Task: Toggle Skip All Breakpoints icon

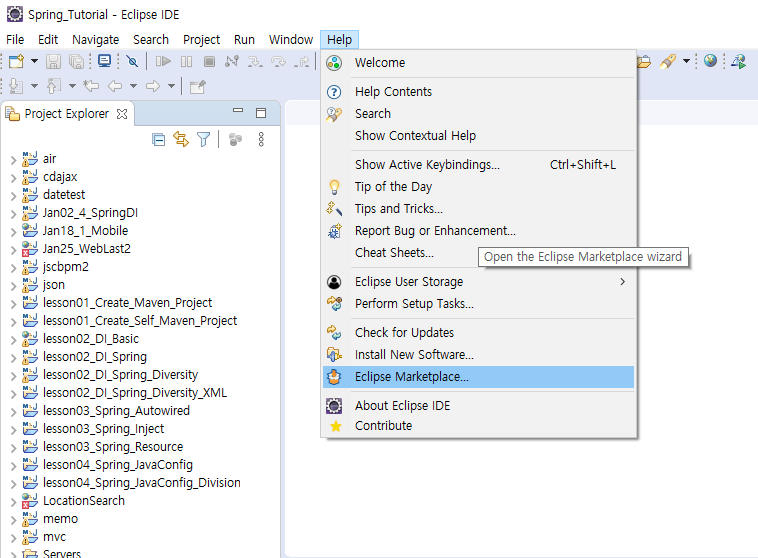Action: [x=132, y=61]
